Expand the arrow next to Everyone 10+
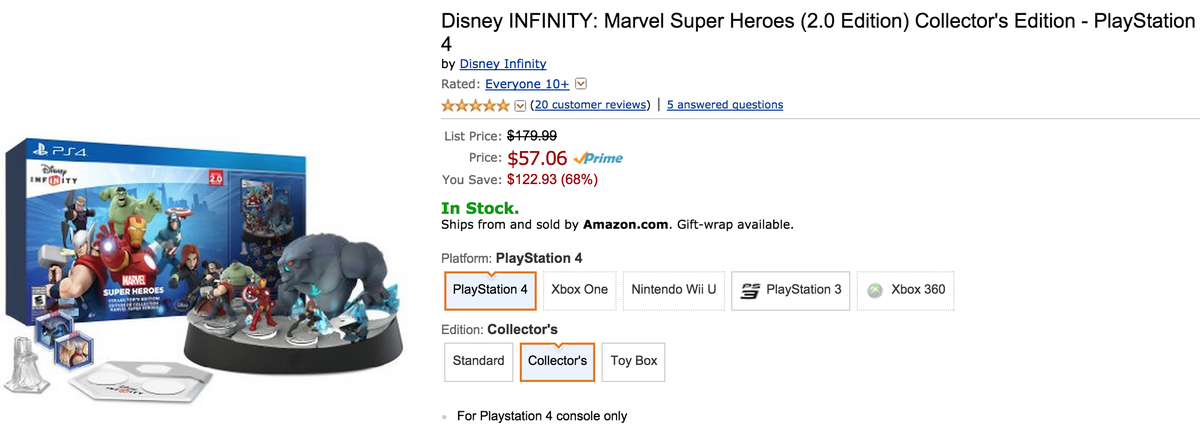Screen dimensions: 1200x432 [581, 84]
